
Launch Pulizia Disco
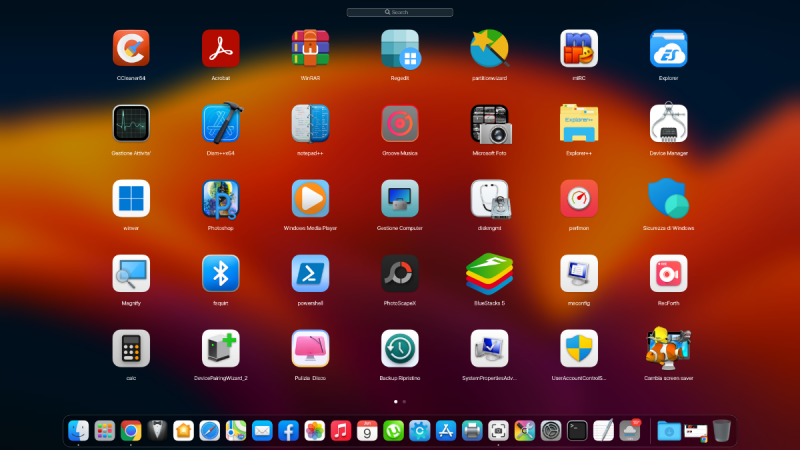[310, 348]
